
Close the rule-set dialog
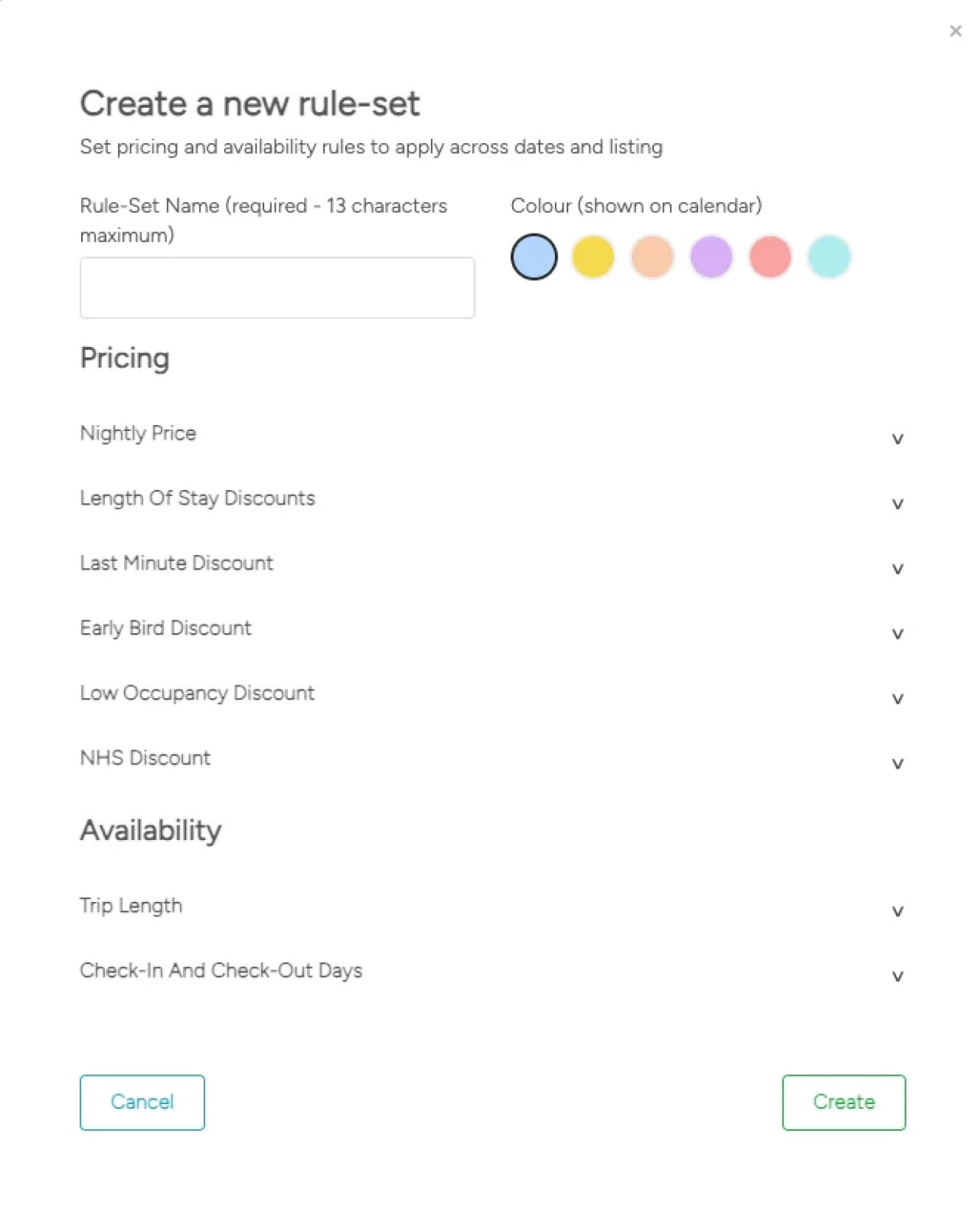(x=955, y=31)
